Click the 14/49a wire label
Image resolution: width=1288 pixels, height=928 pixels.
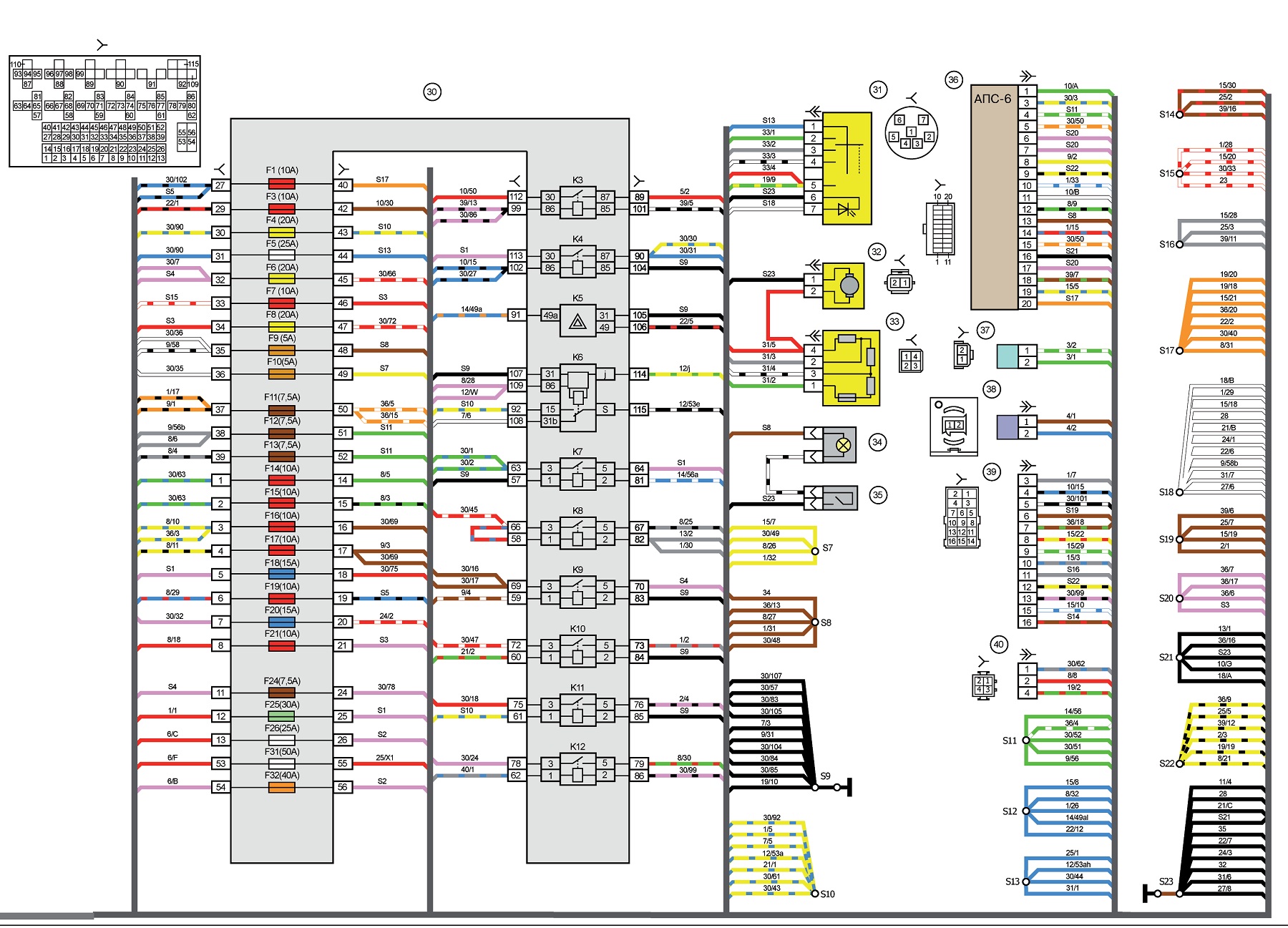coord(471,309)
